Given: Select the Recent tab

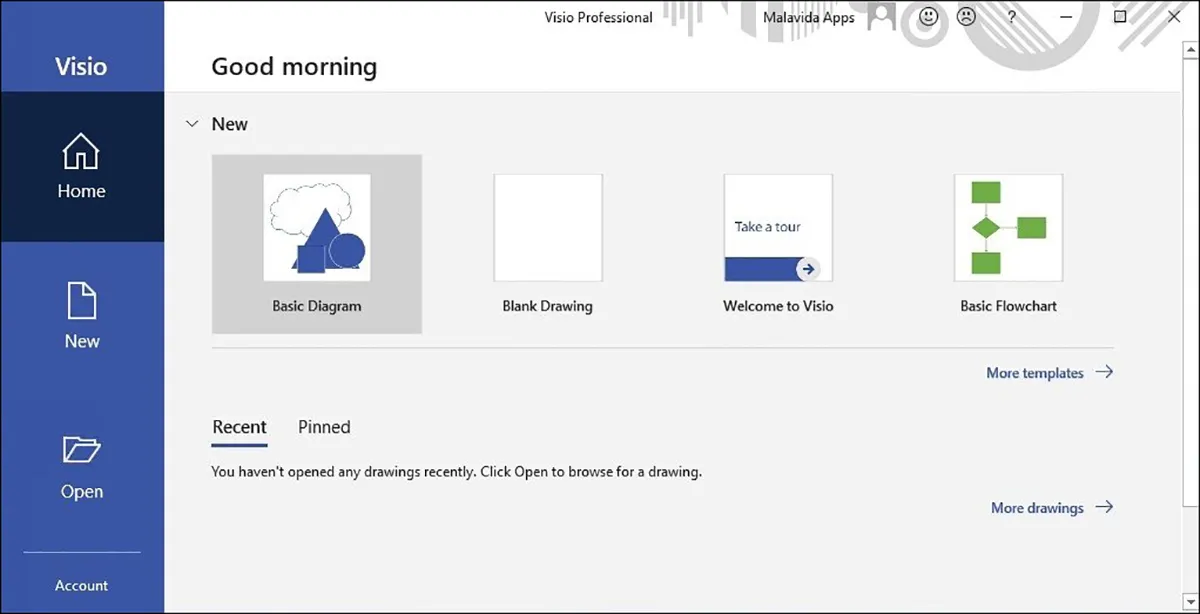Looking at the screenshot, I should coord(239,427).
